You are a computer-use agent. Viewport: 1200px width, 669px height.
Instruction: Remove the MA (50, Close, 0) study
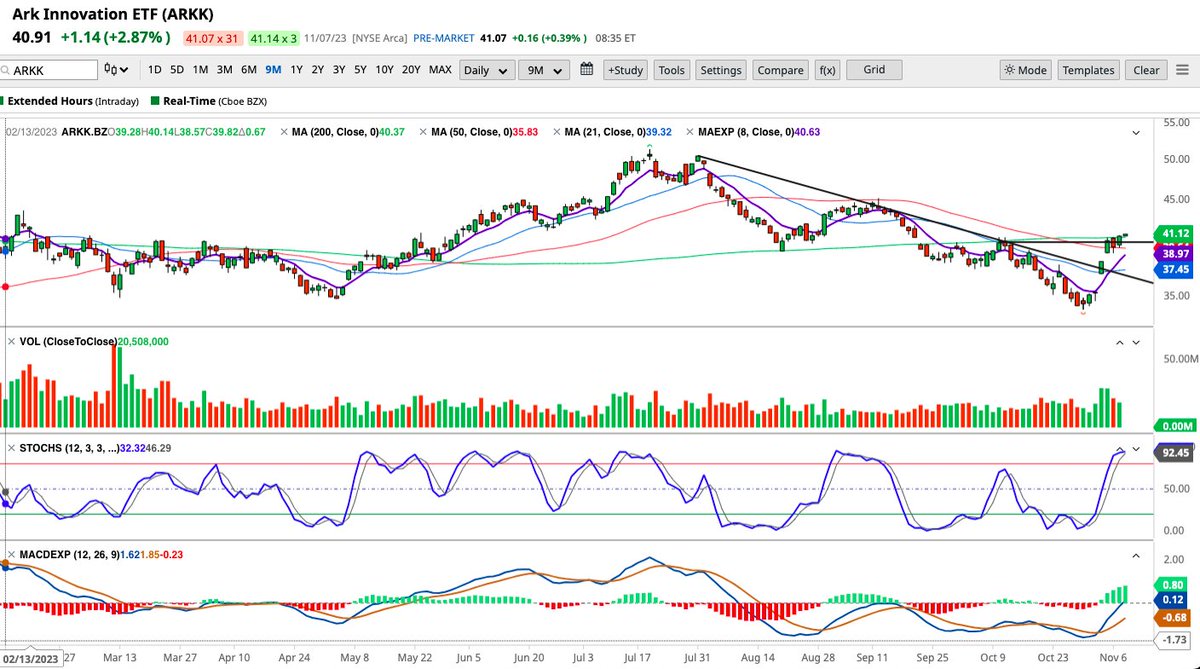pos(423,131)
